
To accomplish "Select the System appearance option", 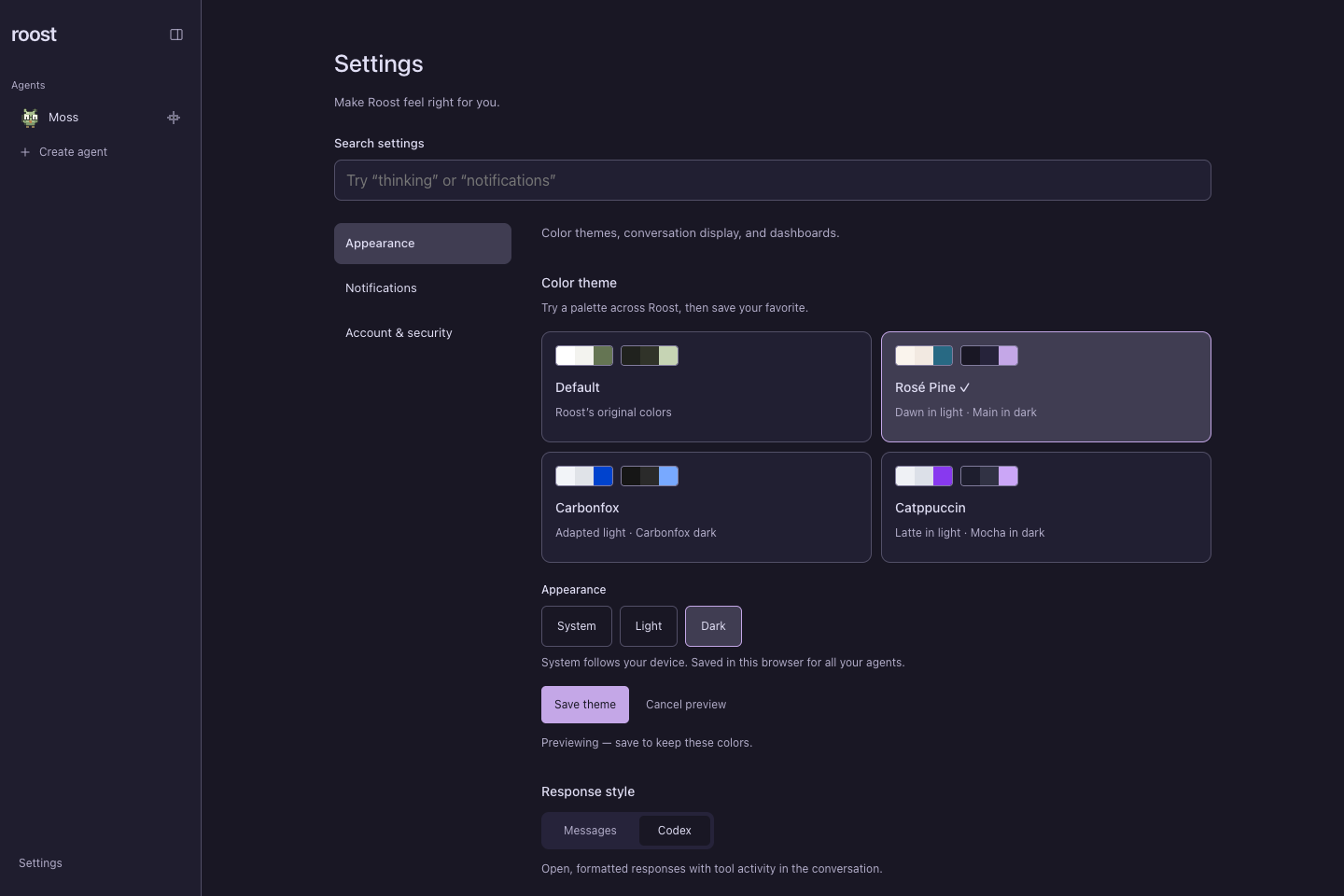I will (x=577, y=626).
